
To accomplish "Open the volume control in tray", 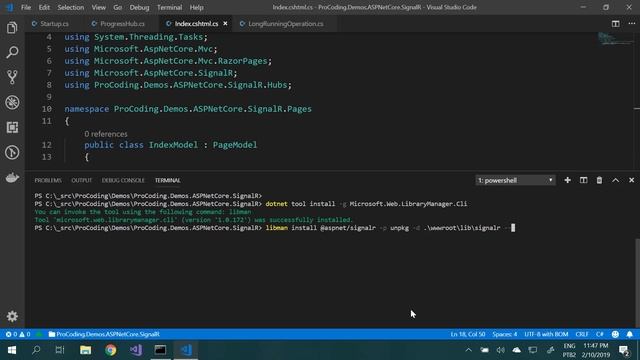I will [x=500, y=350].
